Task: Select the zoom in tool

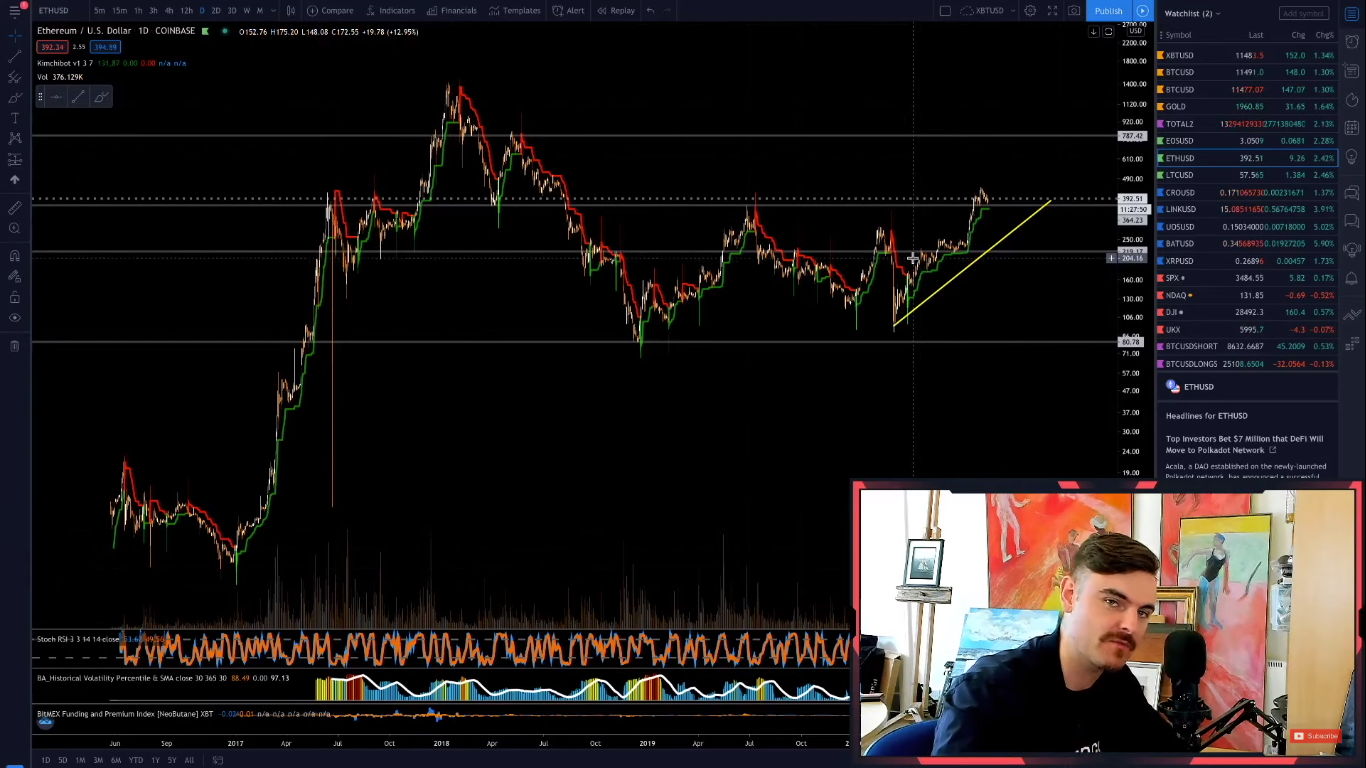Action: (14, 229)
